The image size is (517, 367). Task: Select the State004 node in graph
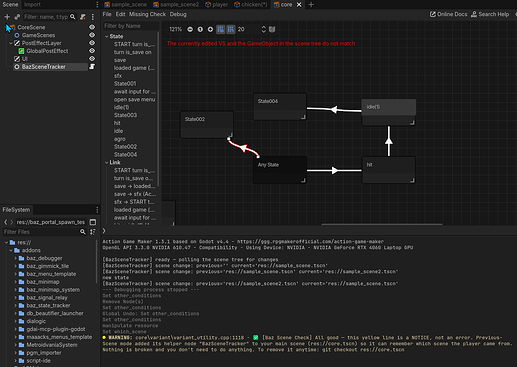[280, 106]
